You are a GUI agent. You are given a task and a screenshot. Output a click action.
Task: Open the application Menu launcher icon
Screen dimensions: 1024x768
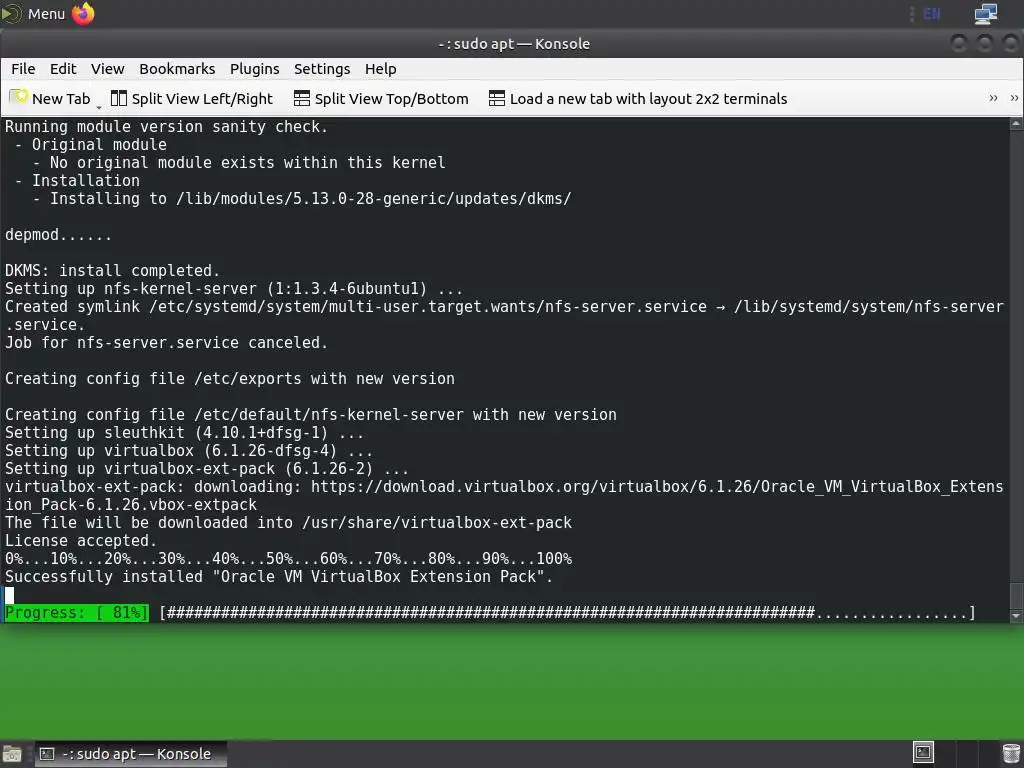pyautogui.click(x=11, y=14)
